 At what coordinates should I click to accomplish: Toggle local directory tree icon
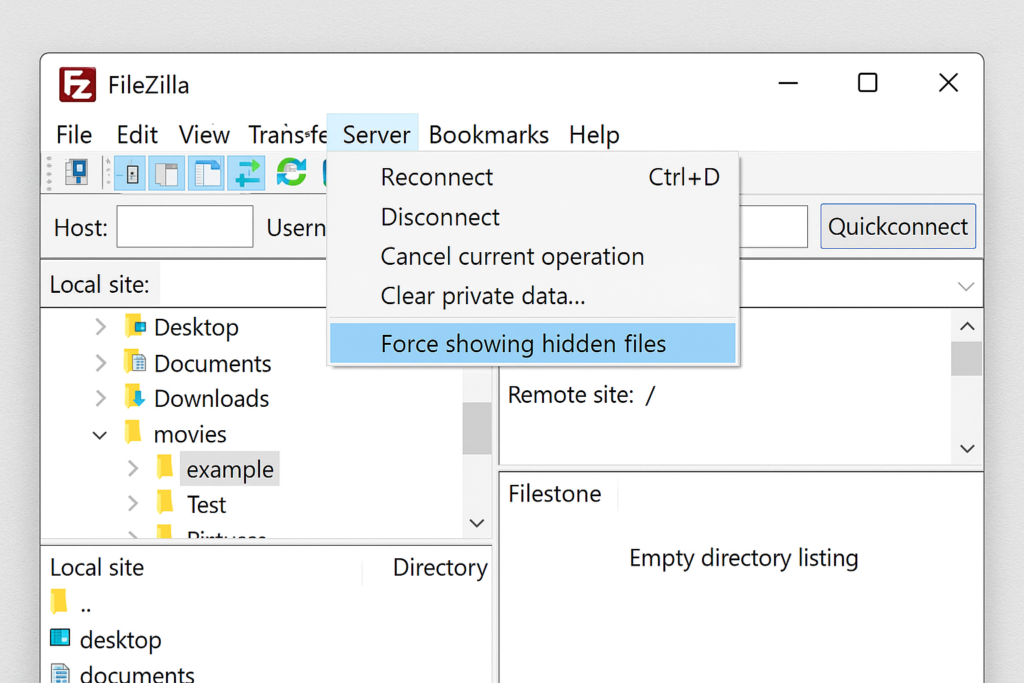[x=167, y=174]
